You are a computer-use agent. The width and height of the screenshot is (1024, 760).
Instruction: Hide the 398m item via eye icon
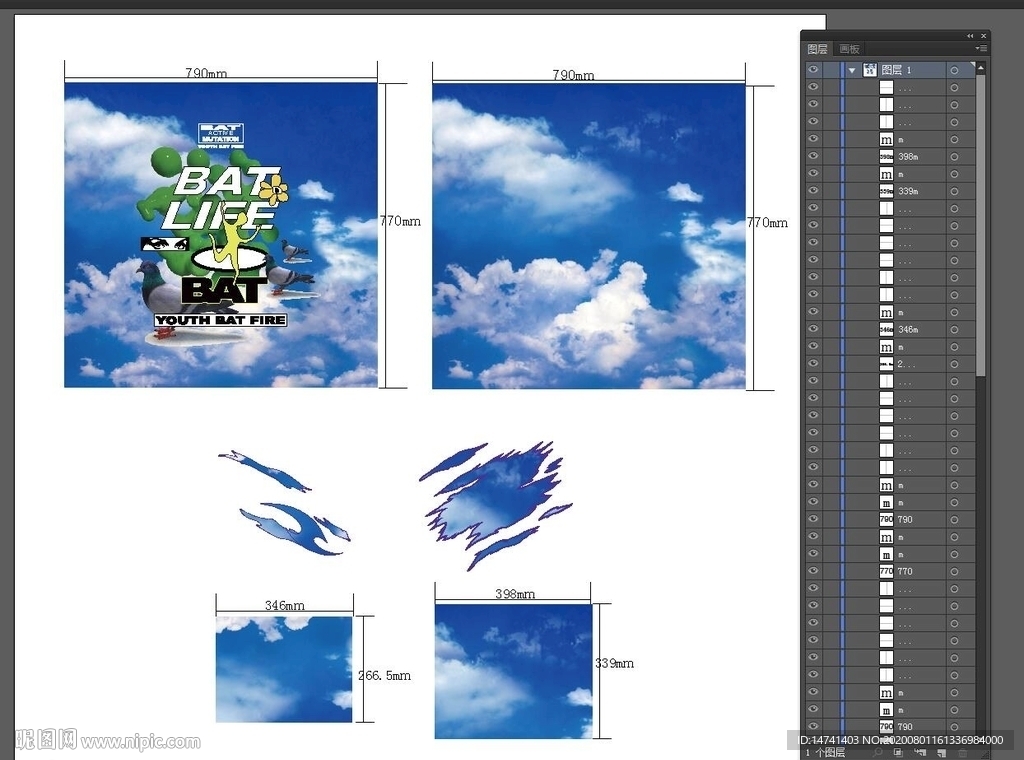point(813,156)
